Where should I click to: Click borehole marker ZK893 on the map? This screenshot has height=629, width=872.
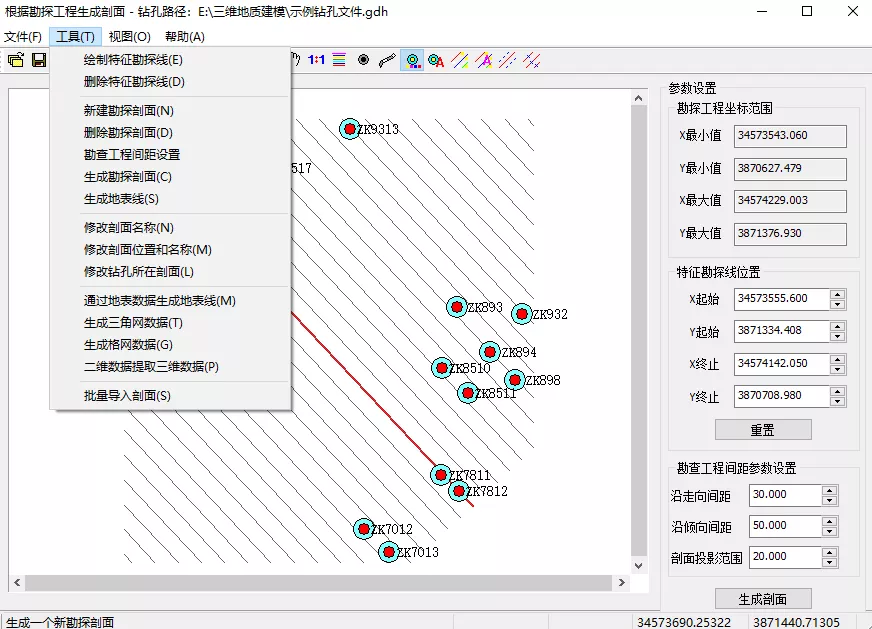[x=457, y=306]
